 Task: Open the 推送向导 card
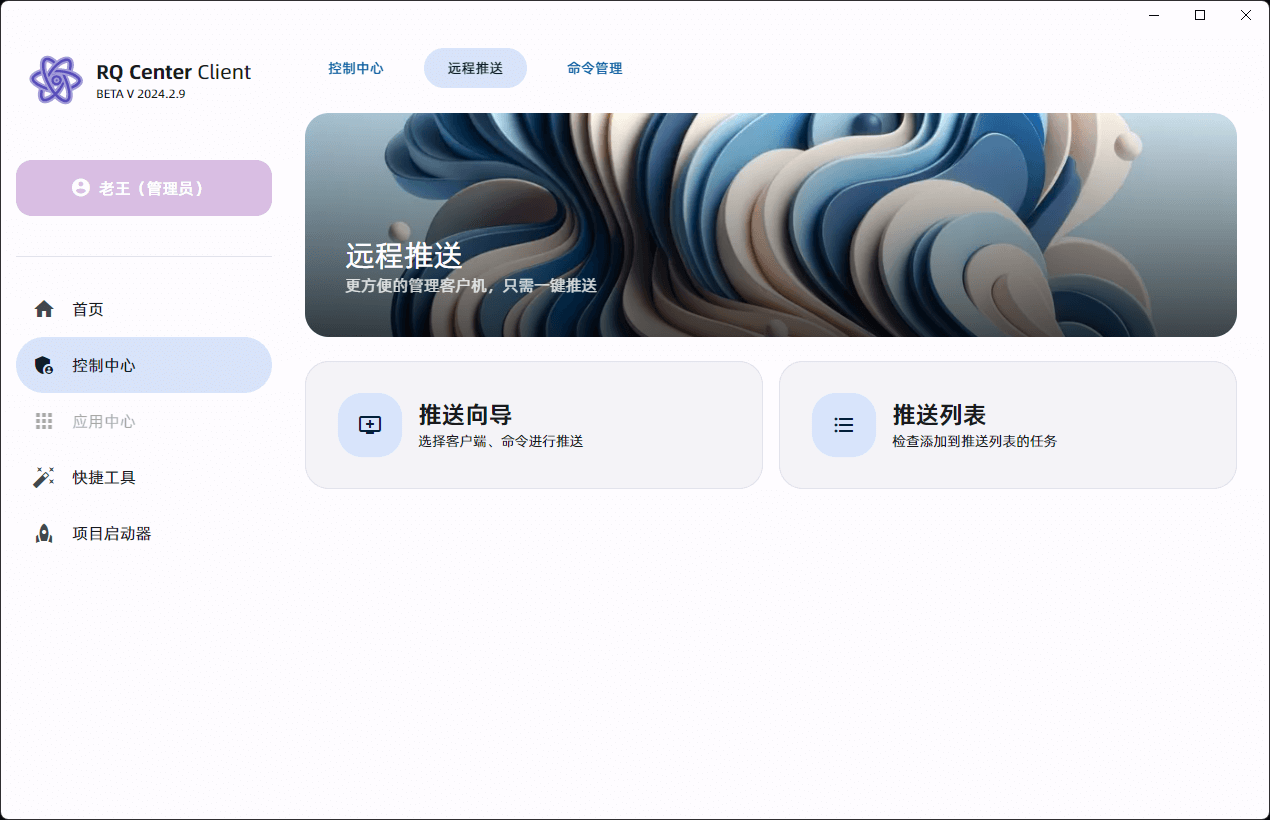[x=535, y=424]
